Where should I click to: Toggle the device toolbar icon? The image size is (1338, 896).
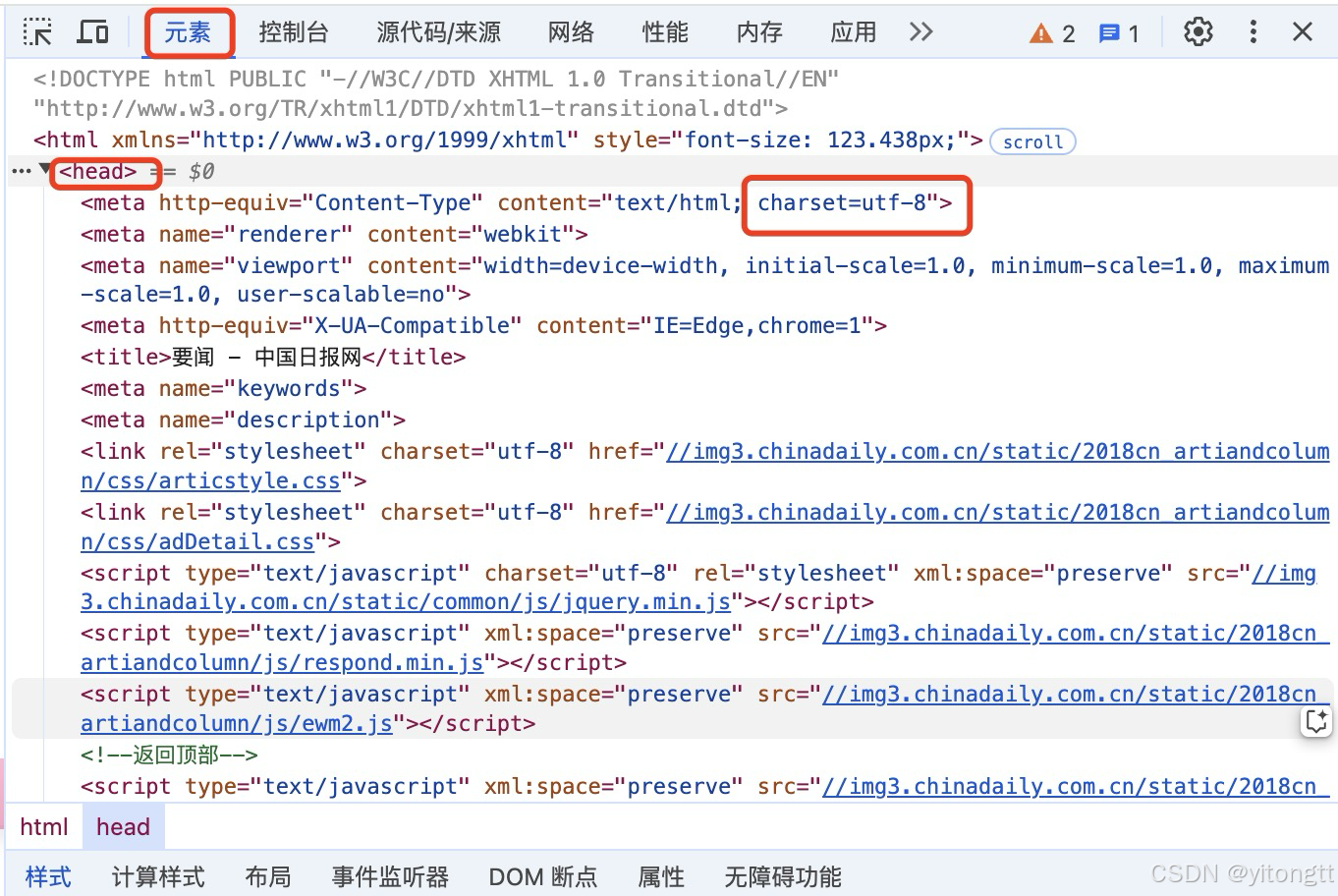pos(92,30)
